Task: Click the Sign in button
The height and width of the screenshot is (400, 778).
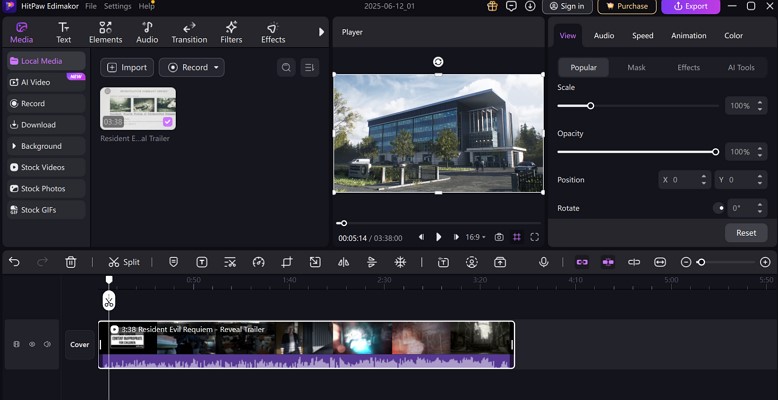Action: pyautogui.click(x=567, y=6)
